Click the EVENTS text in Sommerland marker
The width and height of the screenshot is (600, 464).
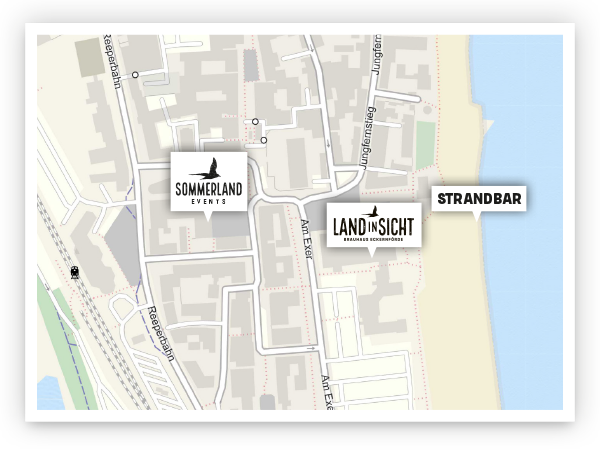point(209,201)
